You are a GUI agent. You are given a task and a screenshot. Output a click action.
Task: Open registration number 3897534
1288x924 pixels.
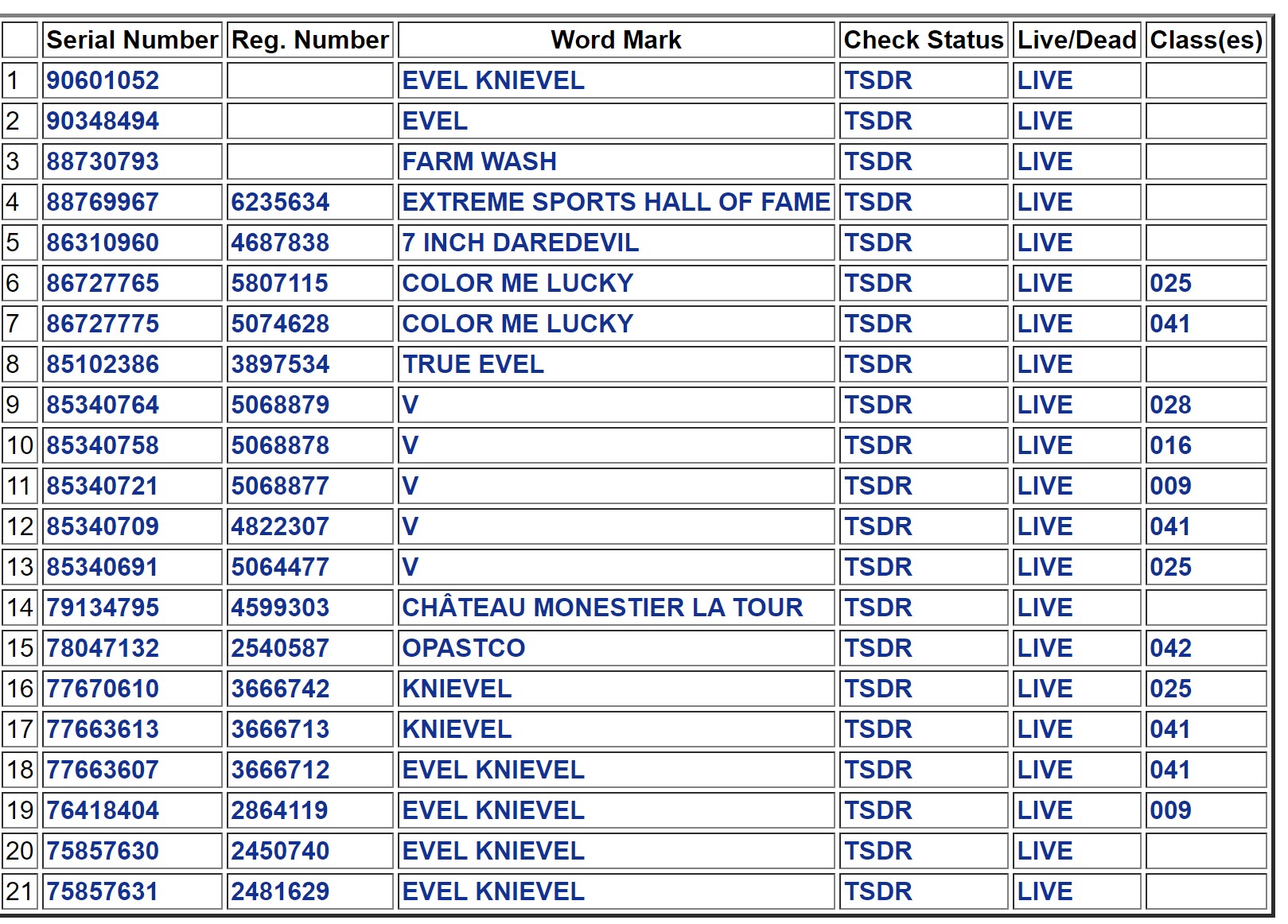[280, 364]
